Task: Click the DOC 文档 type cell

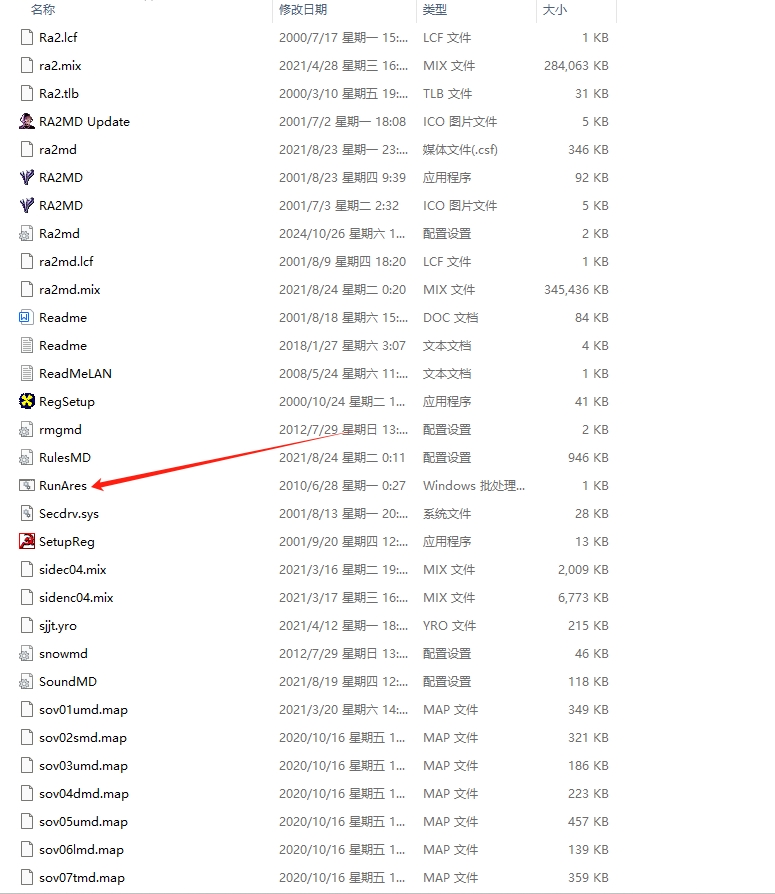Action: click(x=450, y=318)
